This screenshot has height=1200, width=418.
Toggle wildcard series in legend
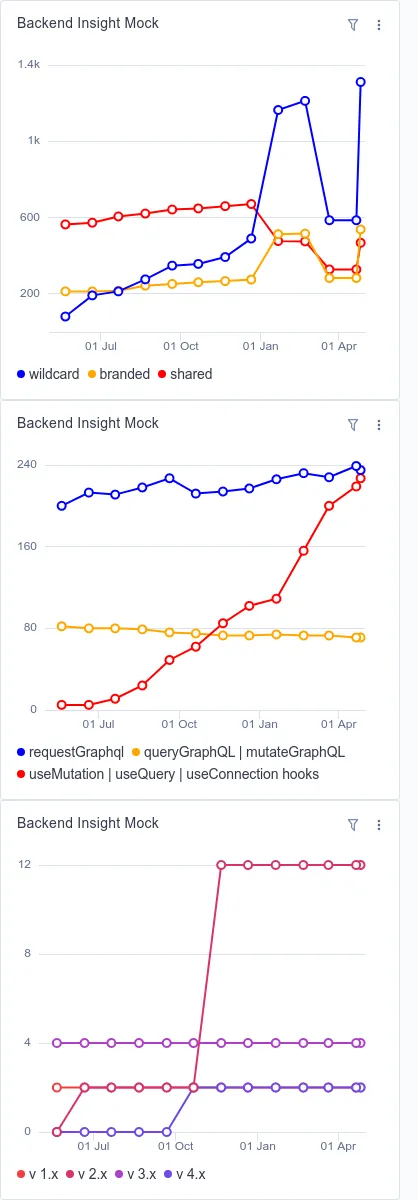coord(49,374)
